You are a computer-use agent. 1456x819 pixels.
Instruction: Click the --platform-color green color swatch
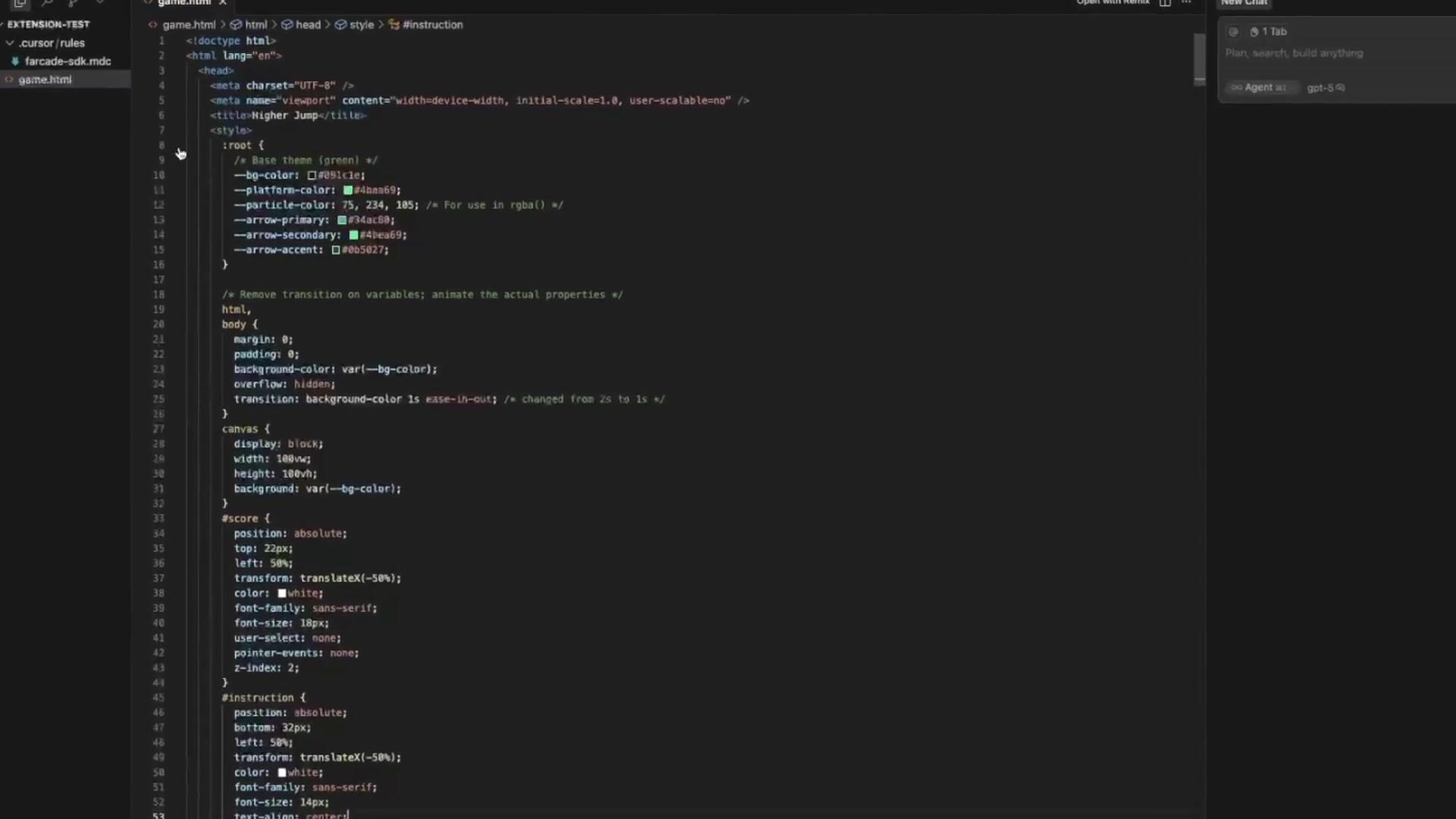coord(348,190)
